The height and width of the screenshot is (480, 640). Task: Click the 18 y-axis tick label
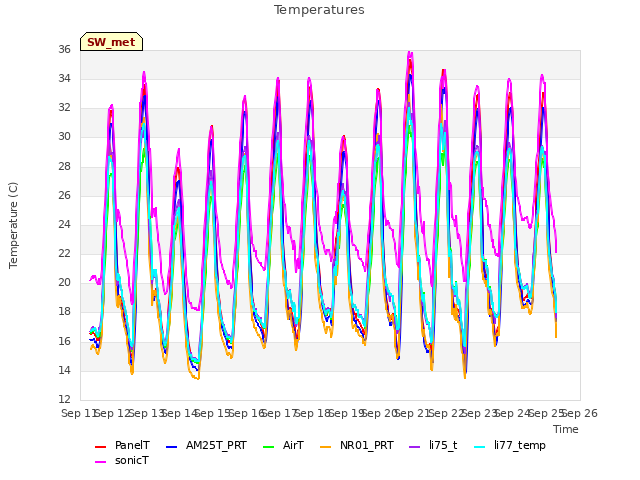click(64, 311)
